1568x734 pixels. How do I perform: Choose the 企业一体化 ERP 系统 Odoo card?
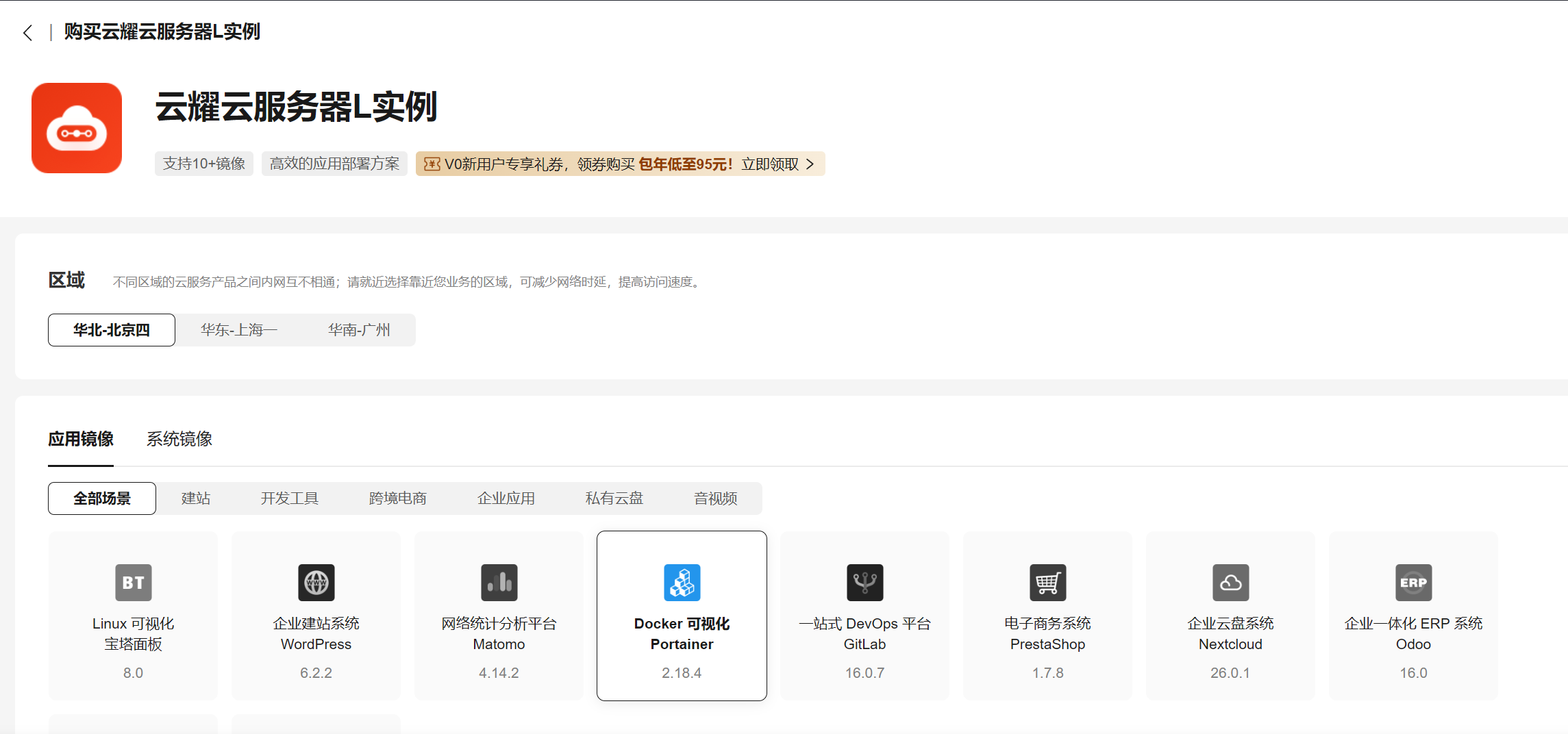1413,616
